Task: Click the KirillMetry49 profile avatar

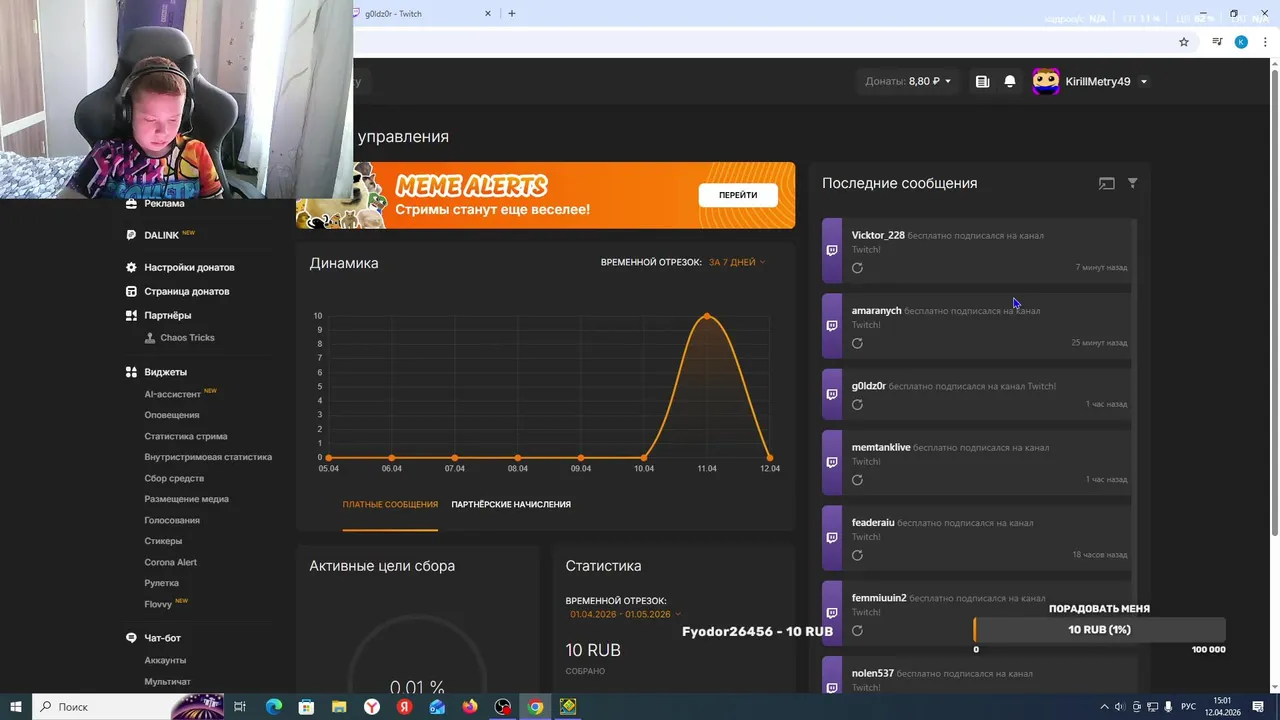Action: tap(1046, 82)
